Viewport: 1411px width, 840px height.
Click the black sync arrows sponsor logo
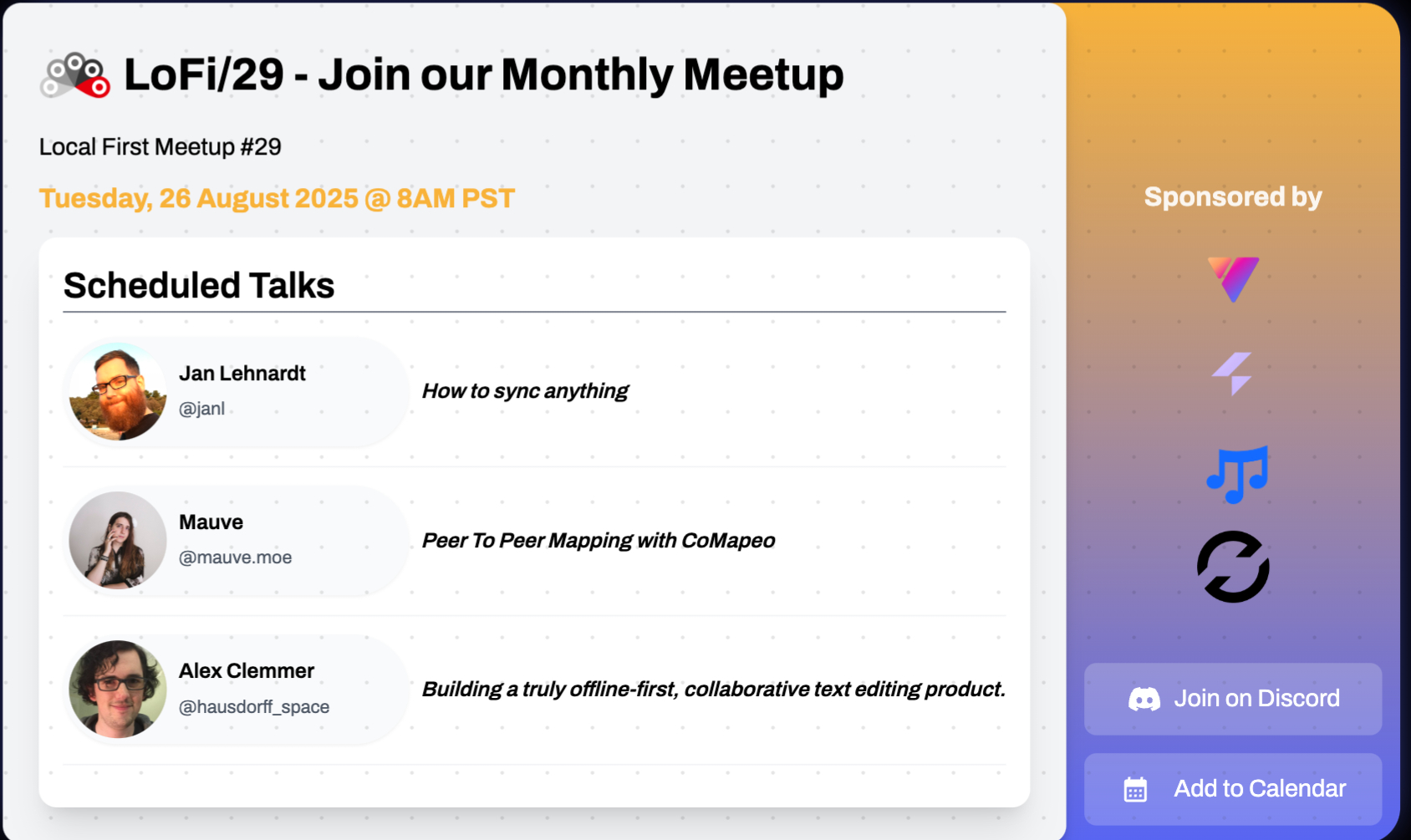click(1233, 567)
